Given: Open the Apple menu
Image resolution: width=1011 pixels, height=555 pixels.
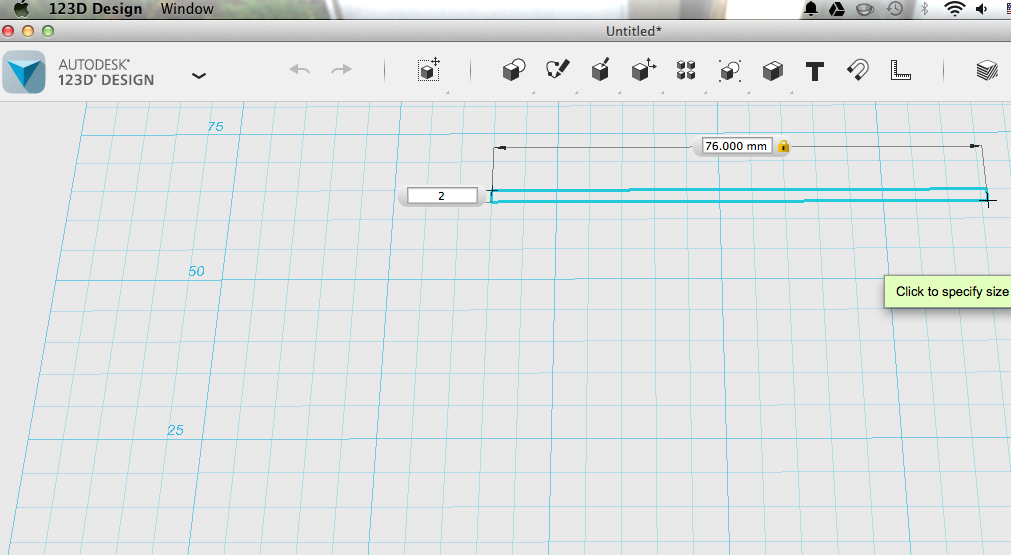Looking at the screenshot, I should coord(21,8).
